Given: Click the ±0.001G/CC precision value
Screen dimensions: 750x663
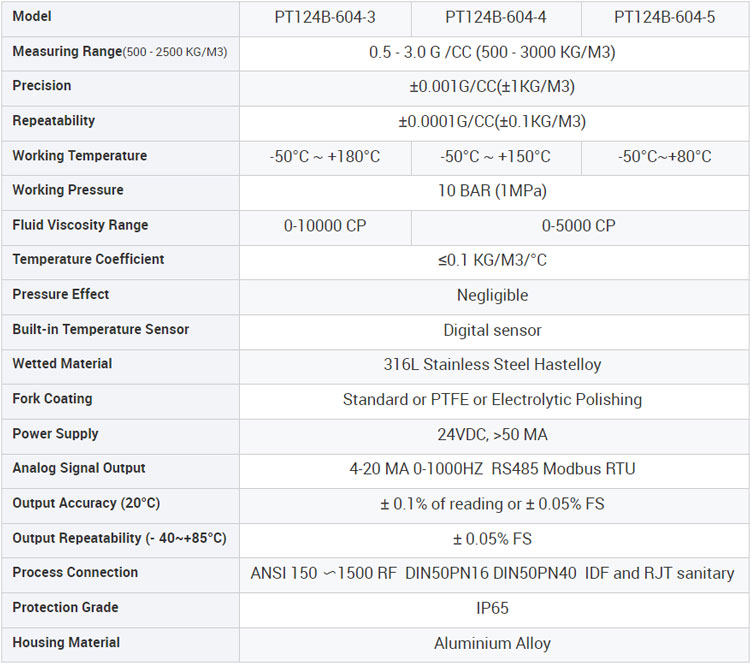Looking at the screenshot, I should (492, 87).
